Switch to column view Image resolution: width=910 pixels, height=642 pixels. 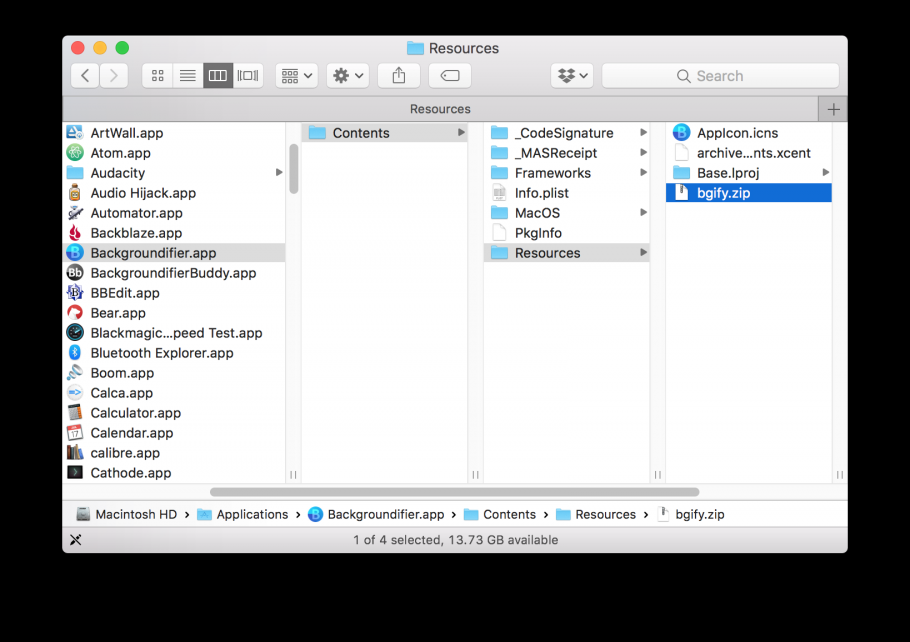(218, 75)
